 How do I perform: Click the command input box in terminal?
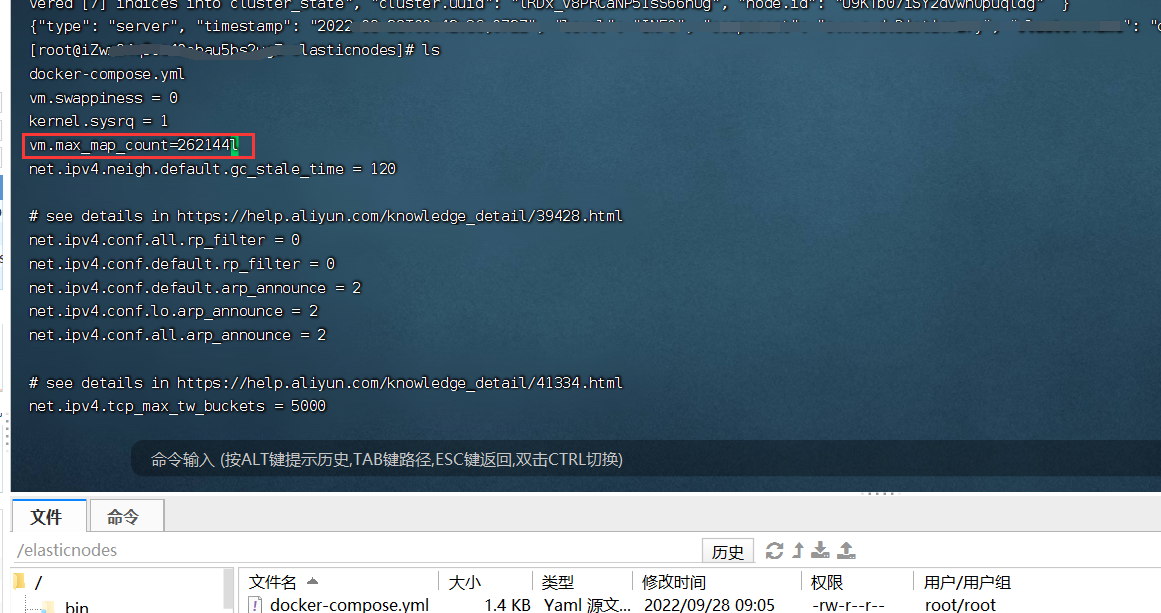[646, 460]
